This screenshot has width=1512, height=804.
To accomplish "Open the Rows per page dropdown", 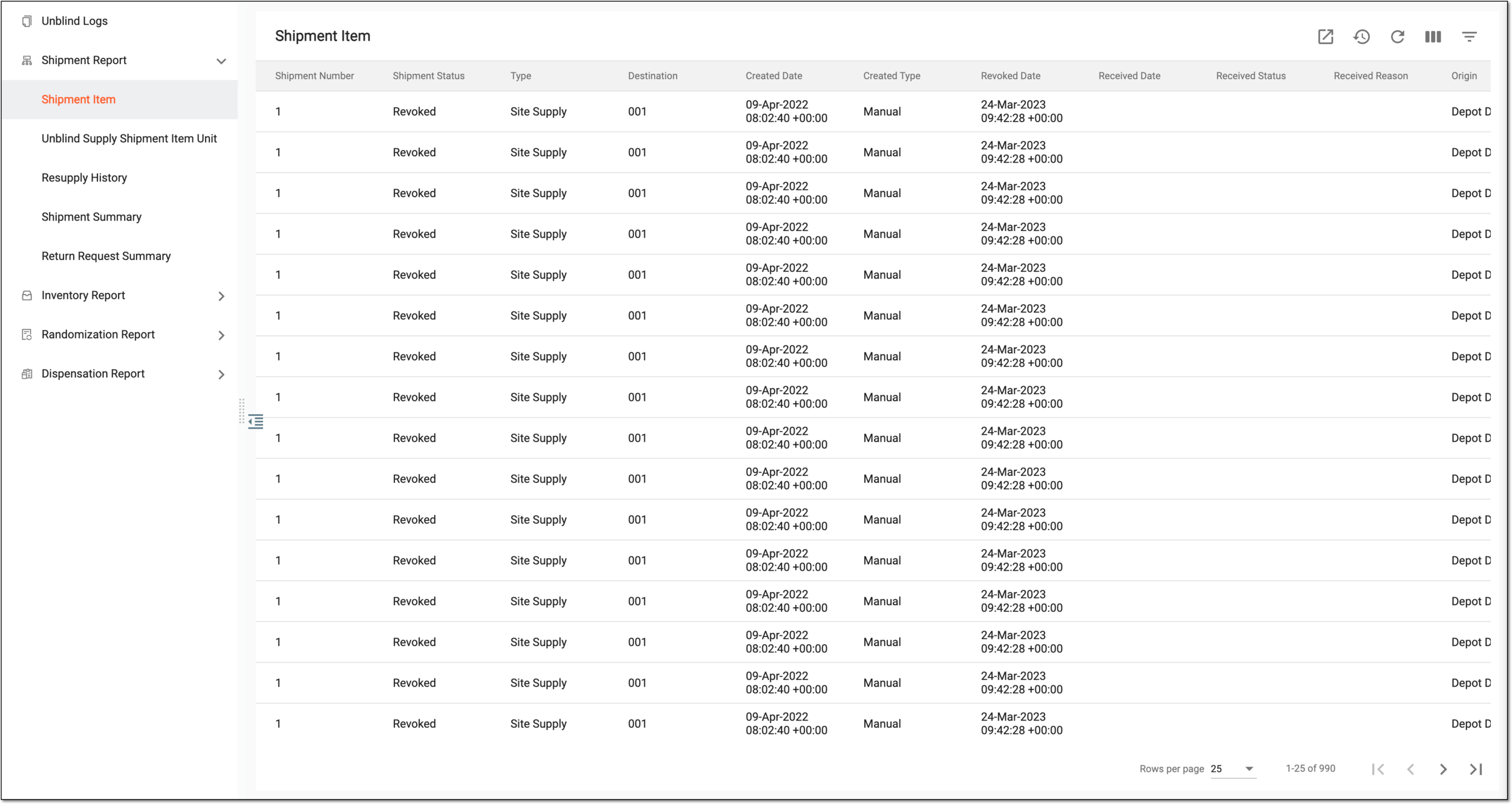I will 1233,769.
